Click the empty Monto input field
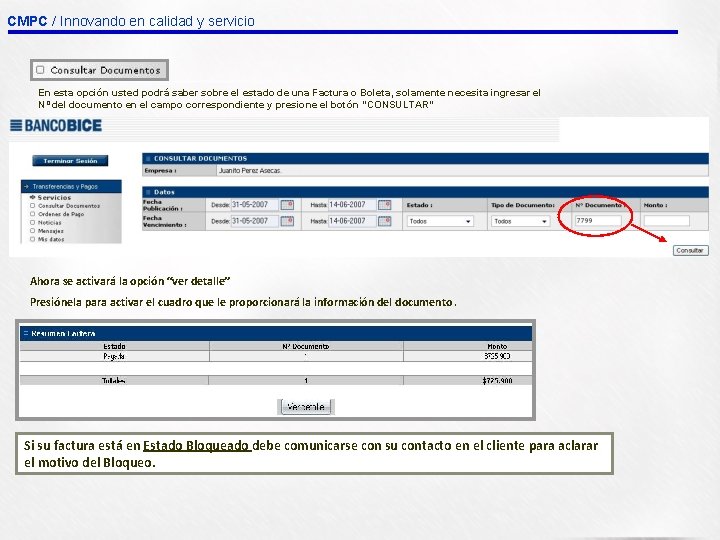 666,221
